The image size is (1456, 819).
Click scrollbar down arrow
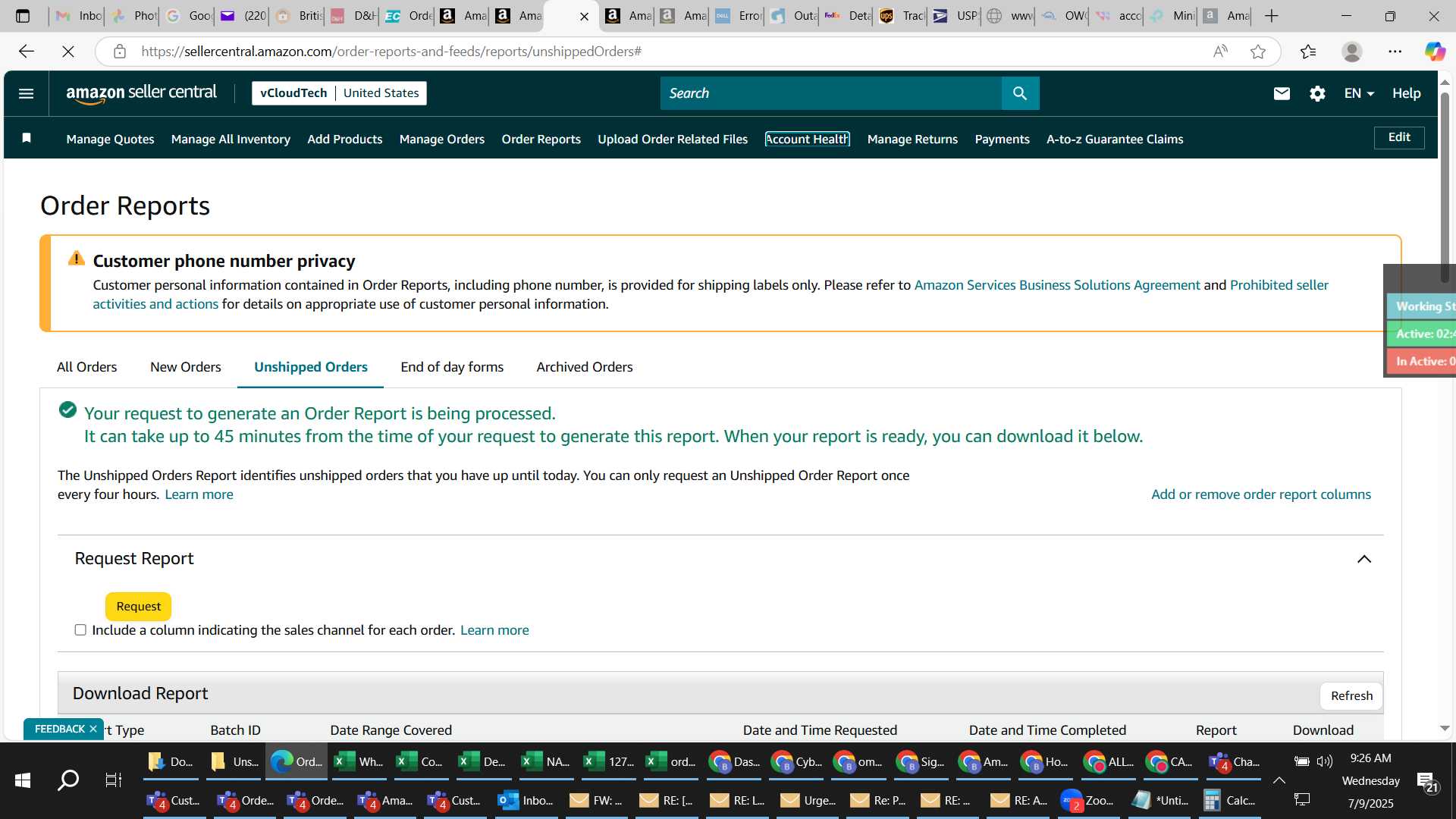pyautogui.click(x=1445, y=728)
